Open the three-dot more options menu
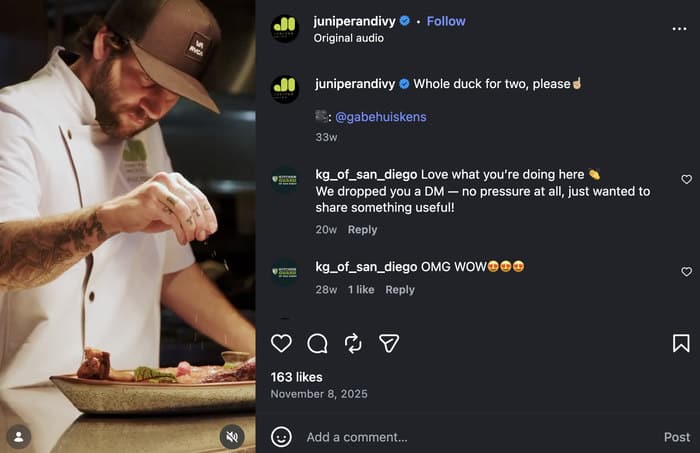 point(679,29)
